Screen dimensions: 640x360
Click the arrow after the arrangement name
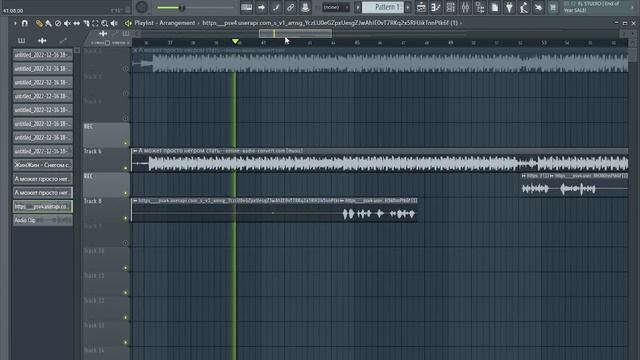(x=461, y=23)
